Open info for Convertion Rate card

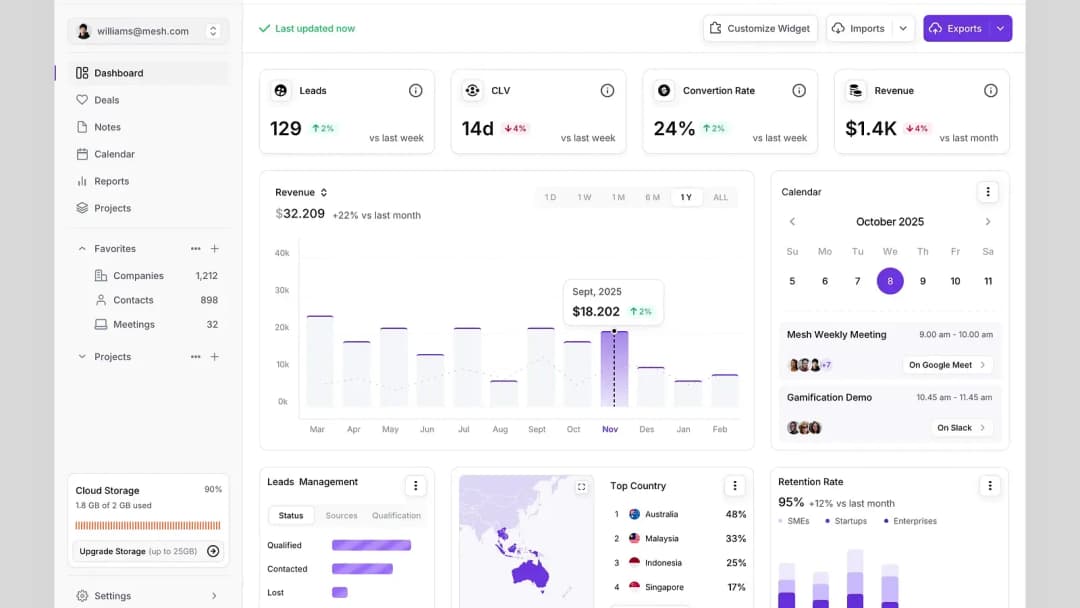click(799, 90)
